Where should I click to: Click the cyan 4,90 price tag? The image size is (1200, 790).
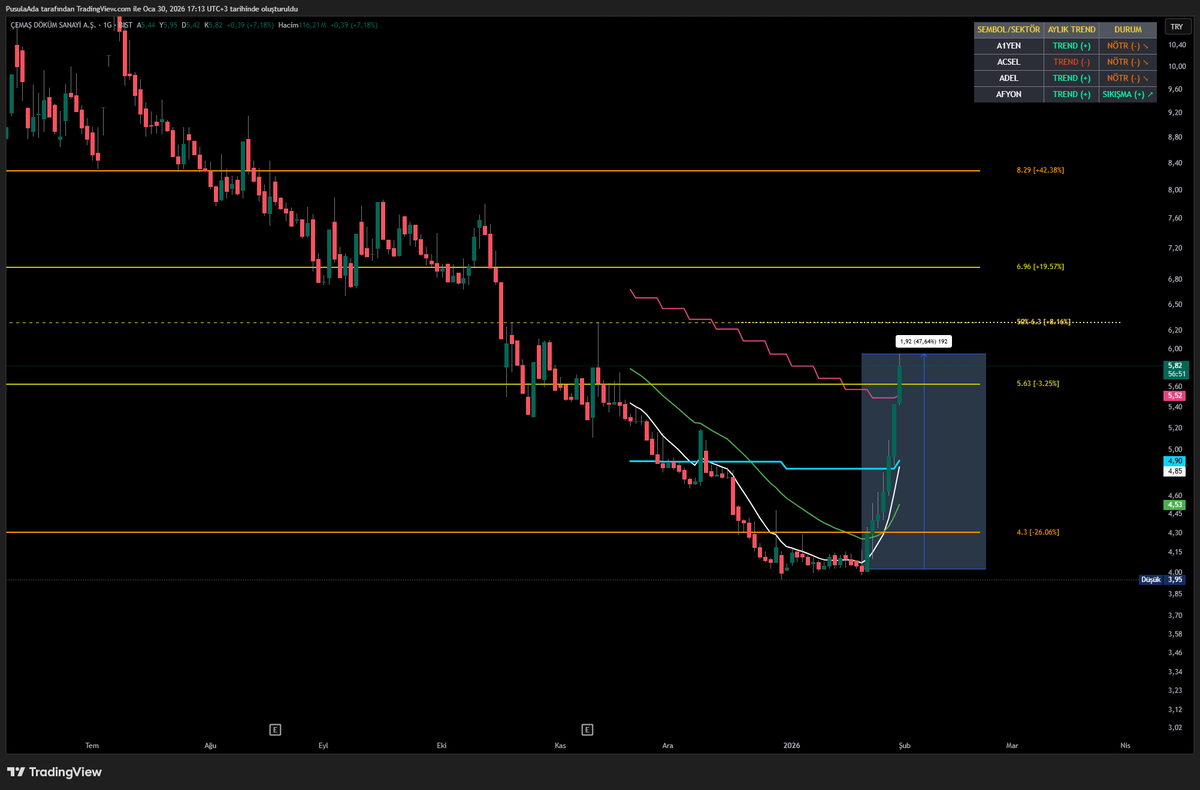click(x=1173, y=460)
